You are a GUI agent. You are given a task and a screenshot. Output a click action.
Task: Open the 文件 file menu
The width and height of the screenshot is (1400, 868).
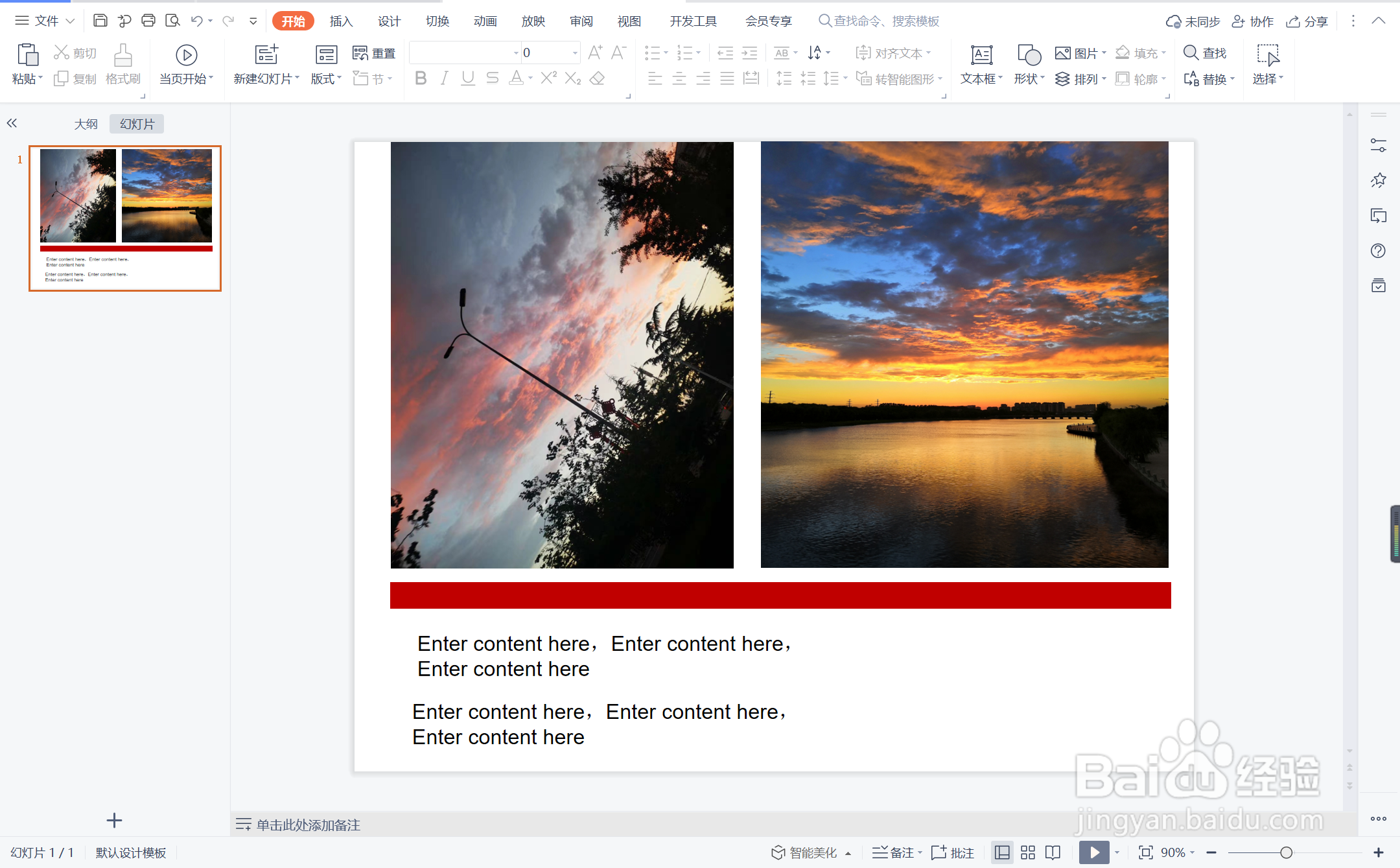click(x=45, y=21)
